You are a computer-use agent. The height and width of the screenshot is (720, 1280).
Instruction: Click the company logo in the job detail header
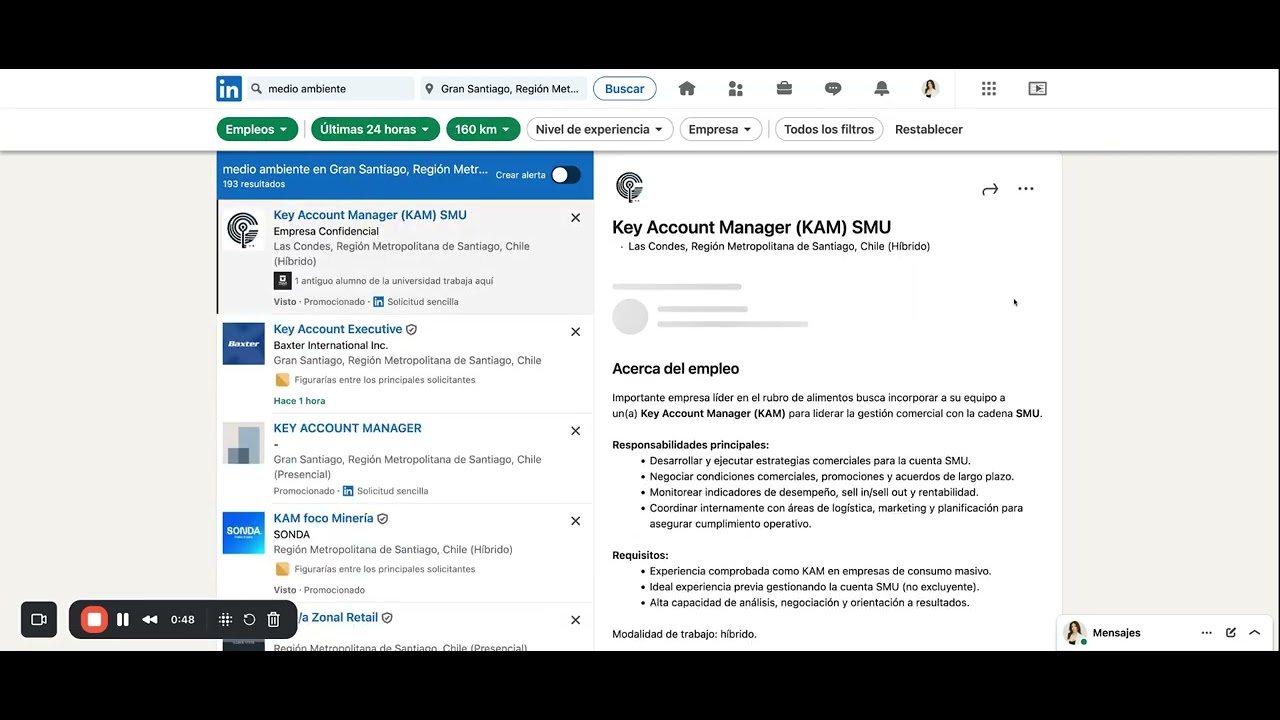click(629, 187)
